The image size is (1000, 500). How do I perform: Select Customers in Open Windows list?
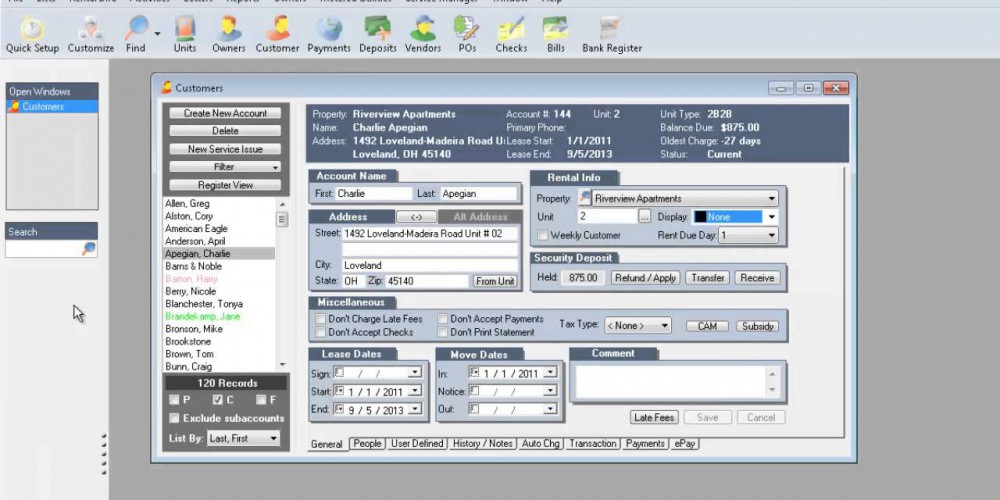point(52,107)
